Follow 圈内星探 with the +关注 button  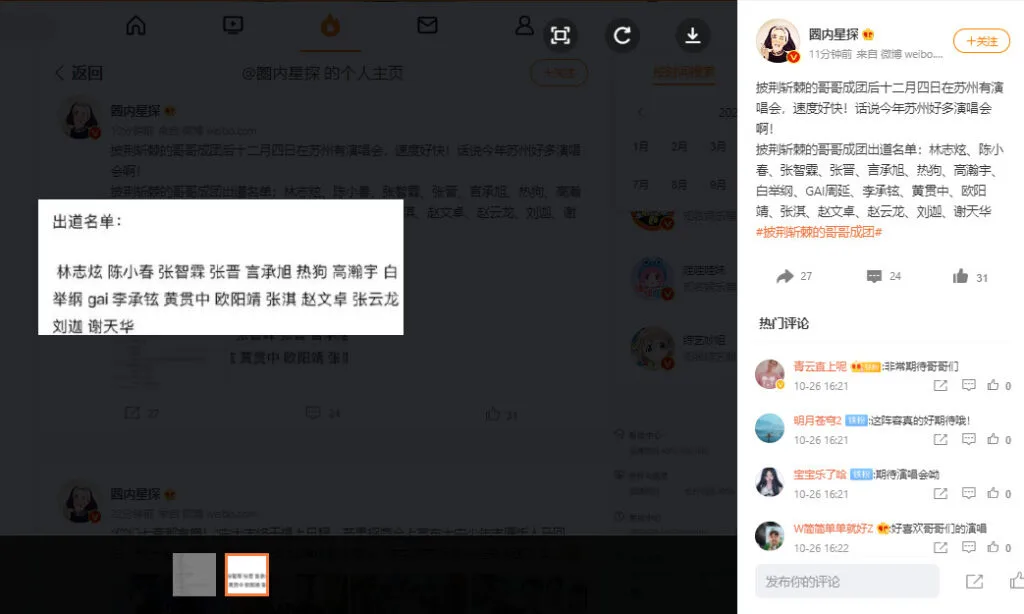[x=981, y=41]
